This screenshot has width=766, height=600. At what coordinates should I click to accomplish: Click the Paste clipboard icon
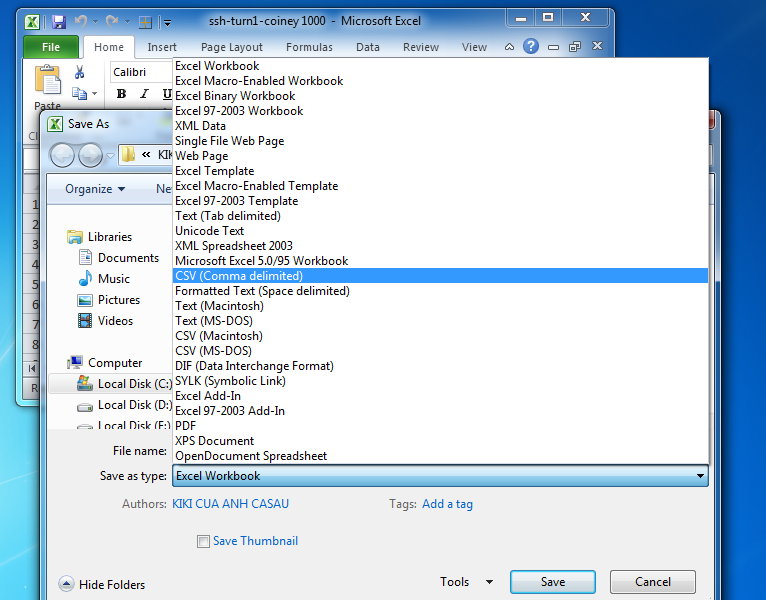pyautogui.click(x=47, y=79)
